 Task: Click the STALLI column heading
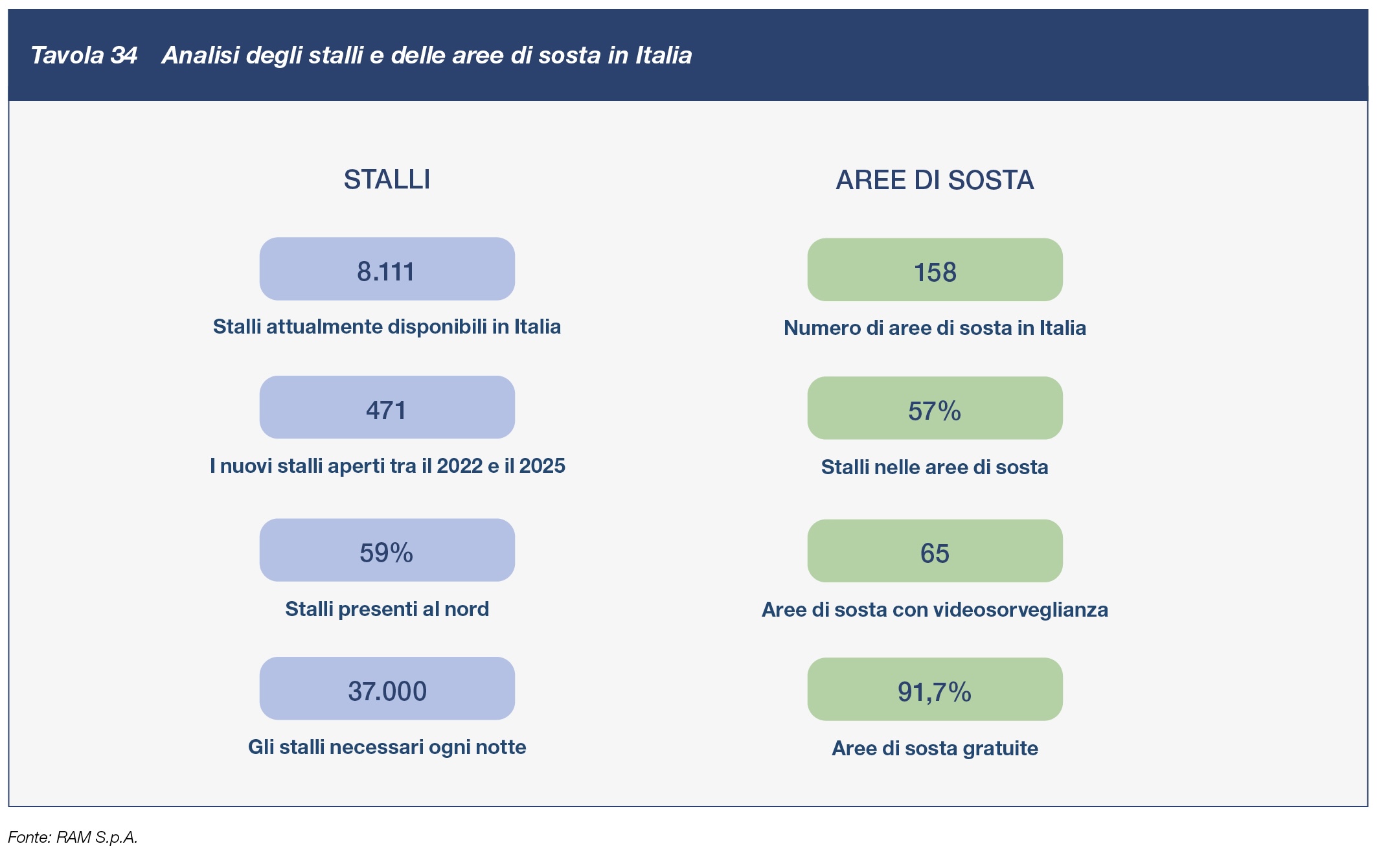tap(387, 179)
